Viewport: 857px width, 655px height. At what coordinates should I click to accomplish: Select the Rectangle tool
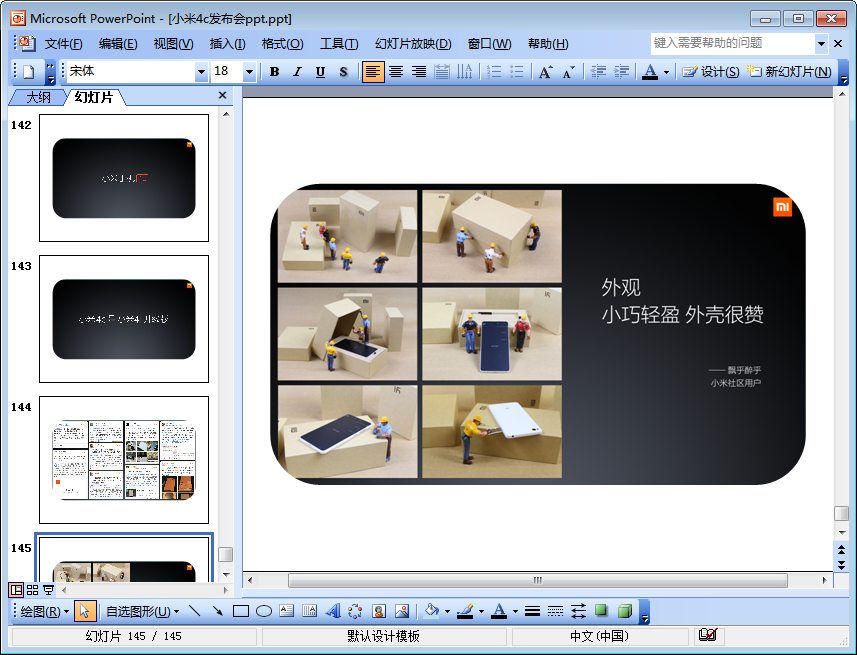click(240, 611)
